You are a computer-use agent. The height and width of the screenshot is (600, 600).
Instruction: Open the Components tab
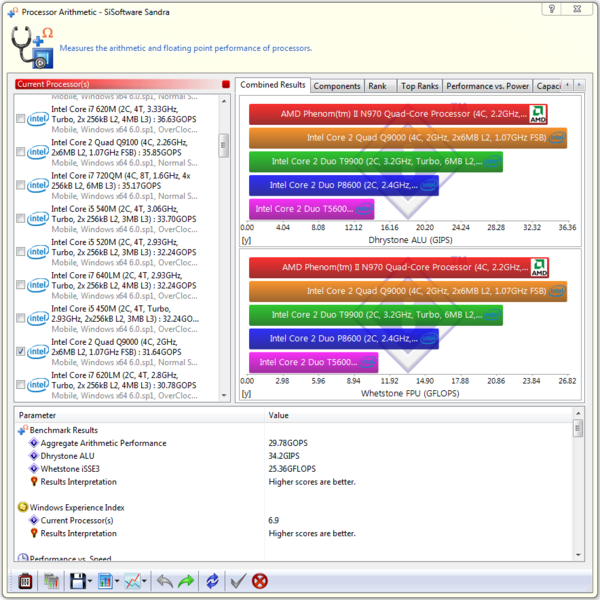337,86
